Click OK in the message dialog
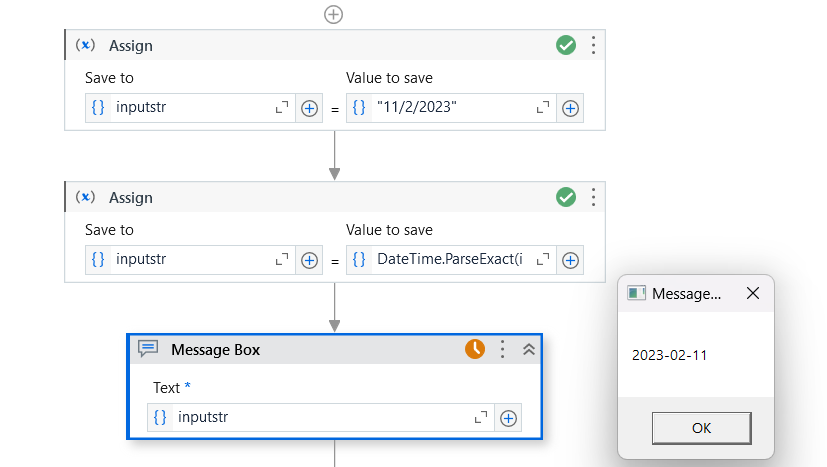This screenshot has width=827, height=467. pyautogui.click(x=701, y=428)
